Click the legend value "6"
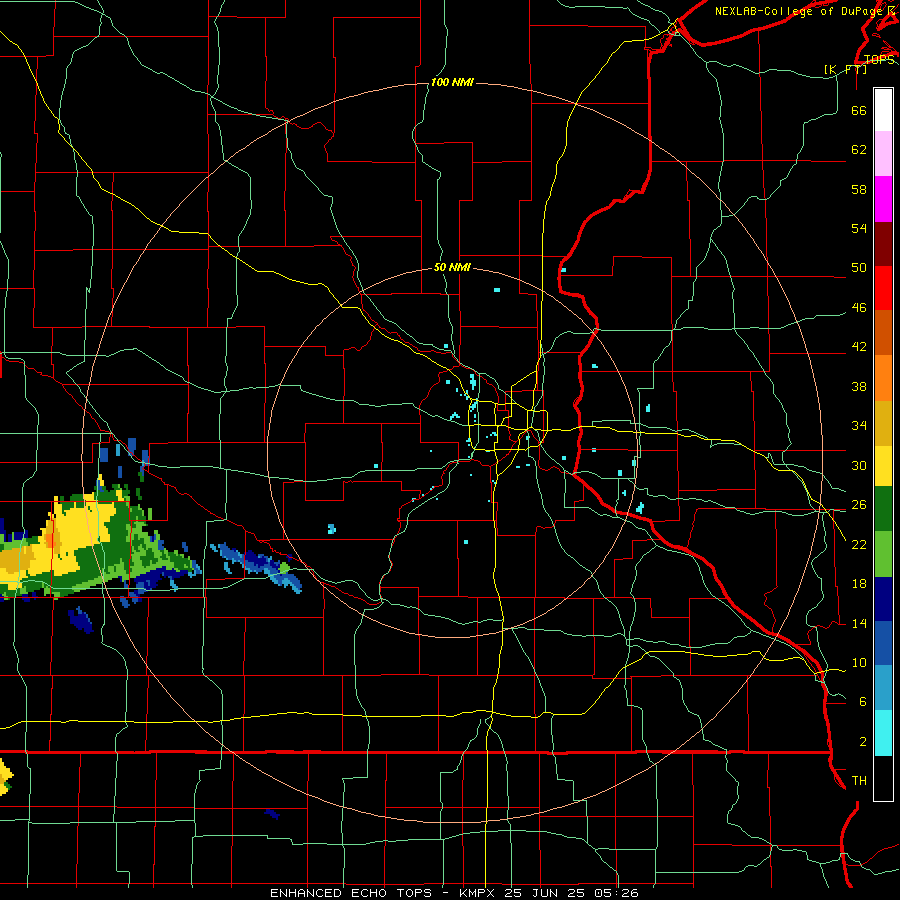 coord(863,701)
